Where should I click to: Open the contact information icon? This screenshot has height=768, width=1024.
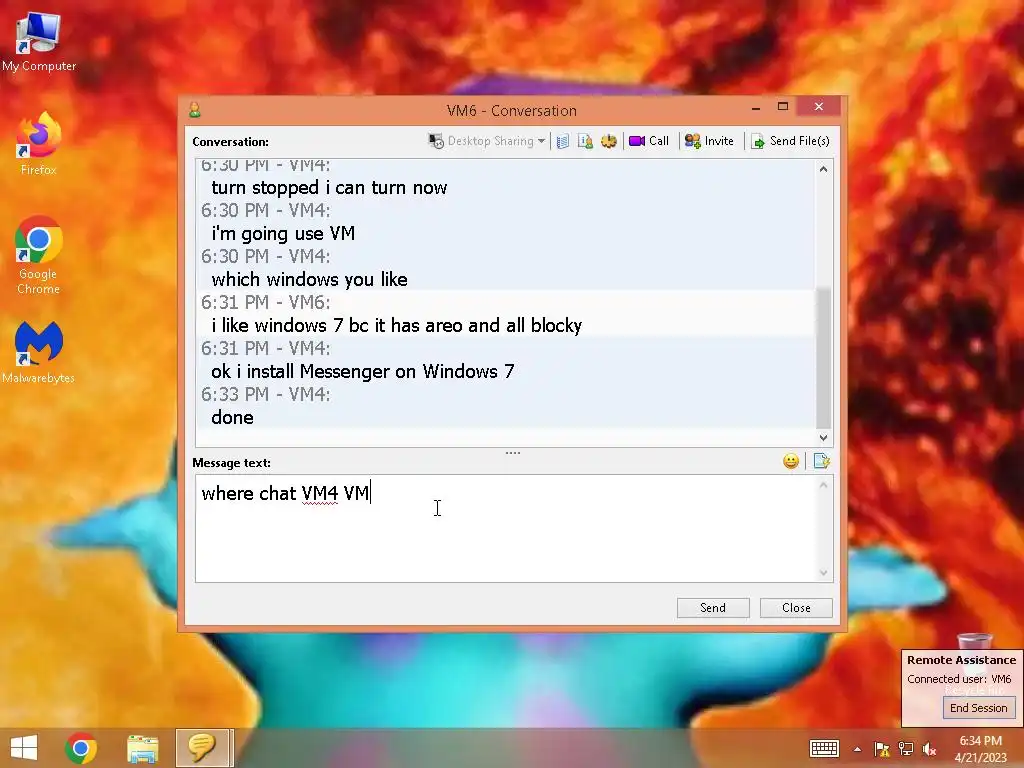[585, 141]
